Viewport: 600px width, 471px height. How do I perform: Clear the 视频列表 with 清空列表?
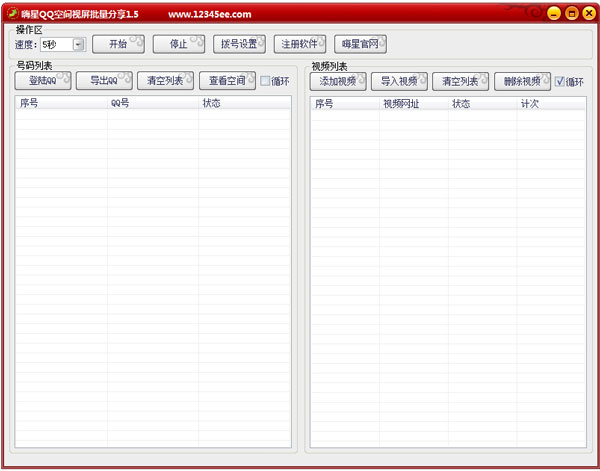(460, 81)
